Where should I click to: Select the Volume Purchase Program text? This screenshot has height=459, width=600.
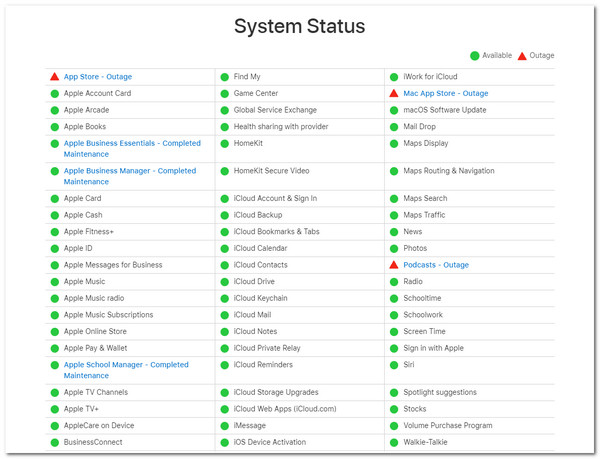(x=448, y=426)
